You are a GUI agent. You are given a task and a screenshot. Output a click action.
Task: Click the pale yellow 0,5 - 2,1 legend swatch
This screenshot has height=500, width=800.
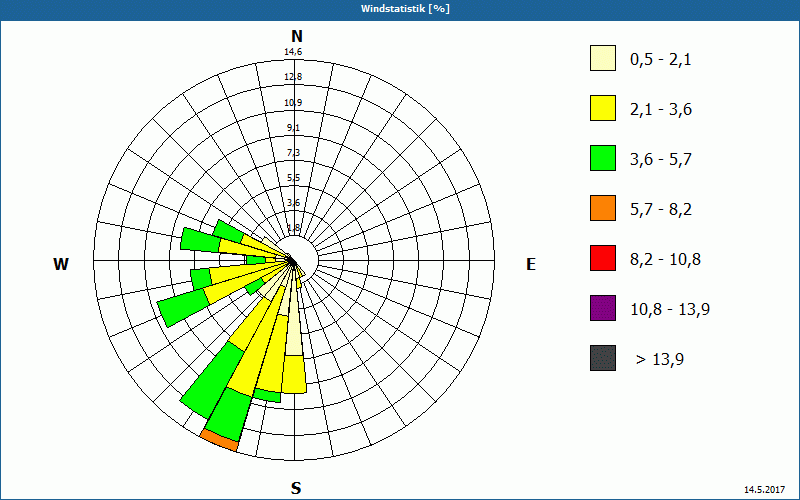click(x=603, y=58)
